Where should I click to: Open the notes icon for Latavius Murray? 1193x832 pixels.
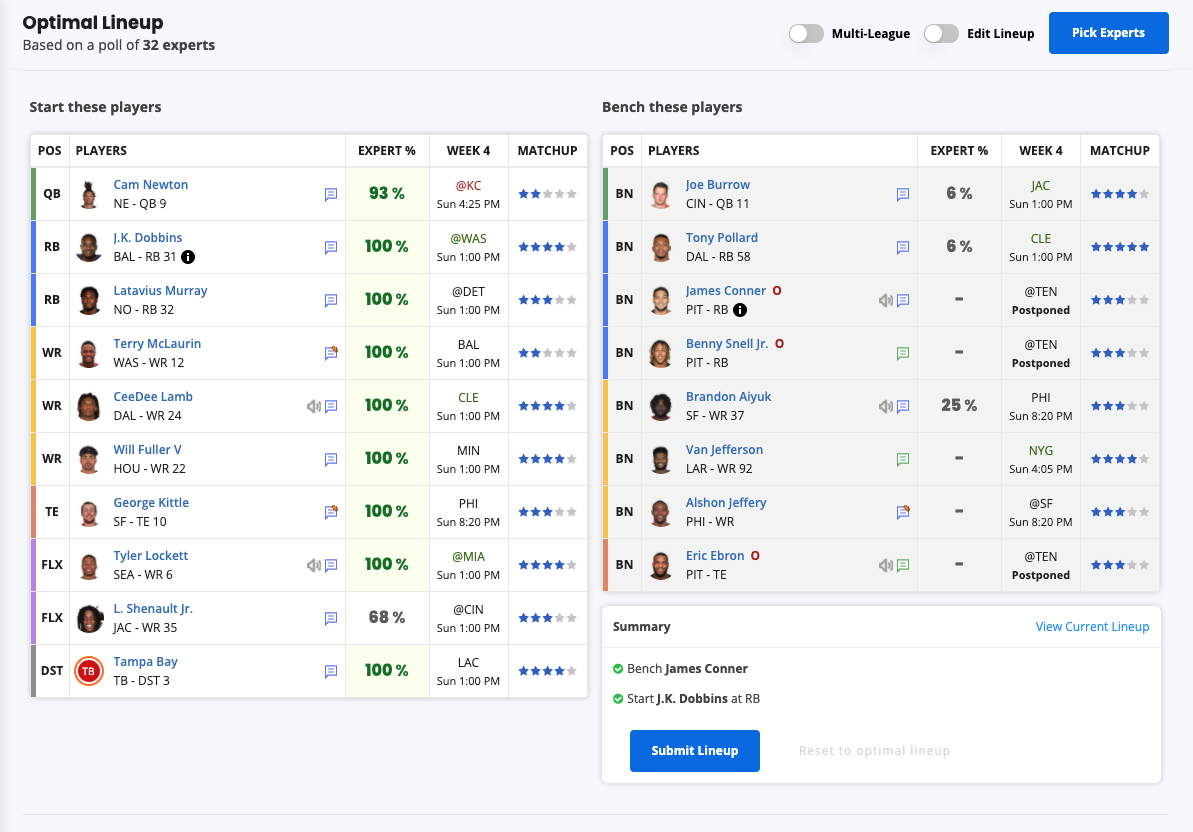coord(331,300)
